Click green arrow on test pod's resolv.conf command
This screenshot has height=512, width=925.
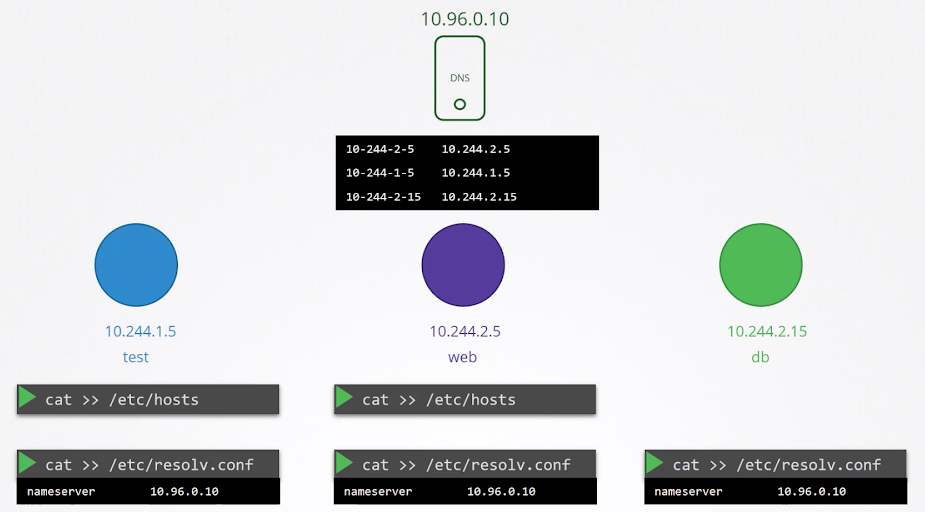click(28, 464)
